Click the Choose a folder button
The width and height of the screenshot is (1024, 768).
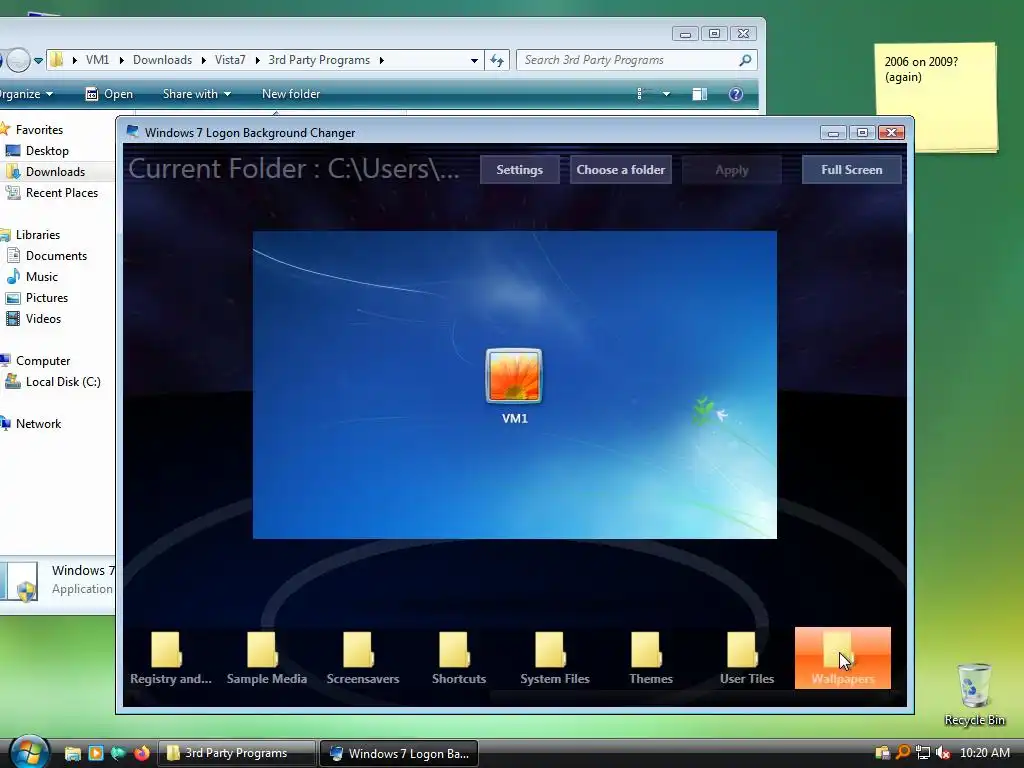pos(620,170)
